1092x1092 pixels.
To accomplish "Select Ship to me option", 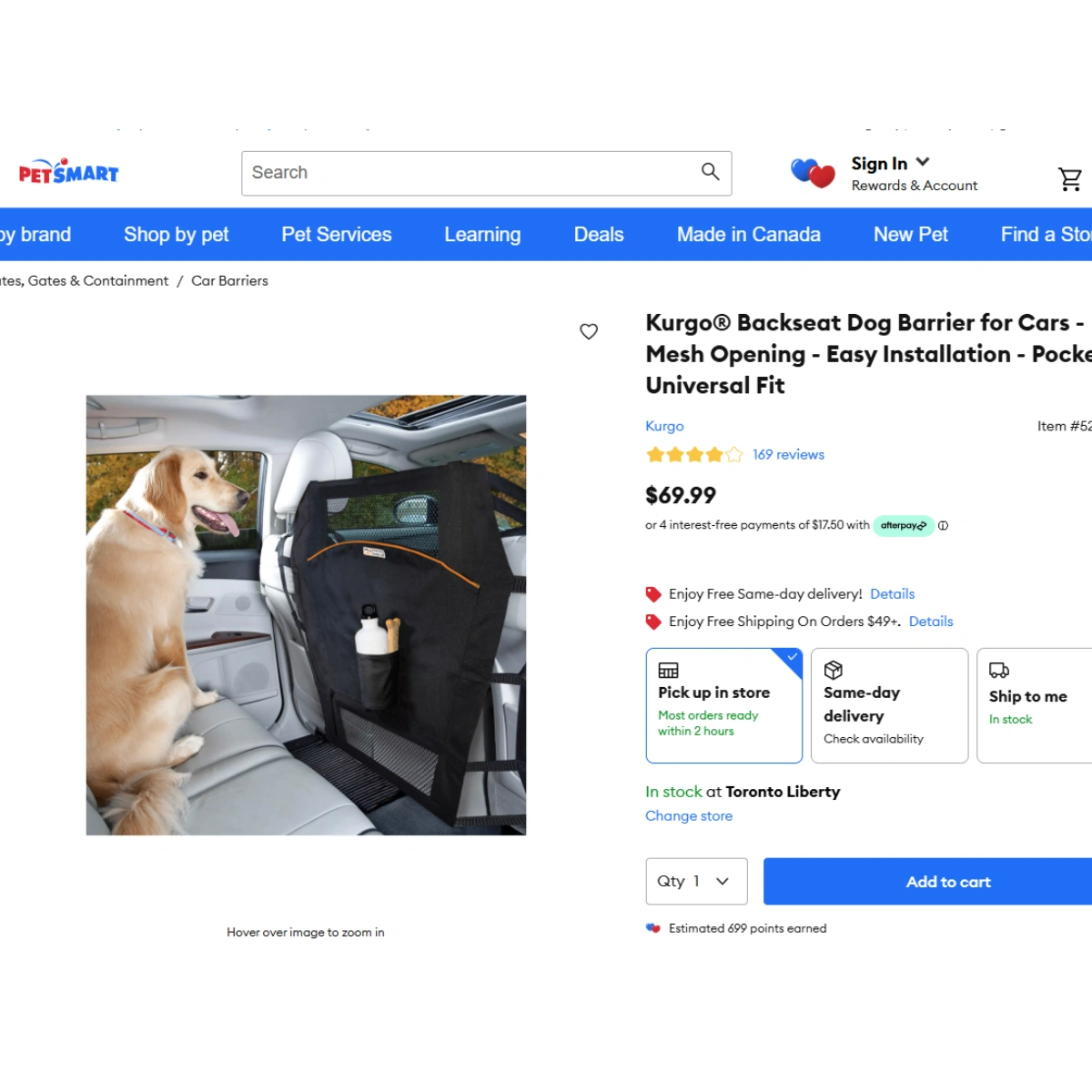I will [1035, 705].
